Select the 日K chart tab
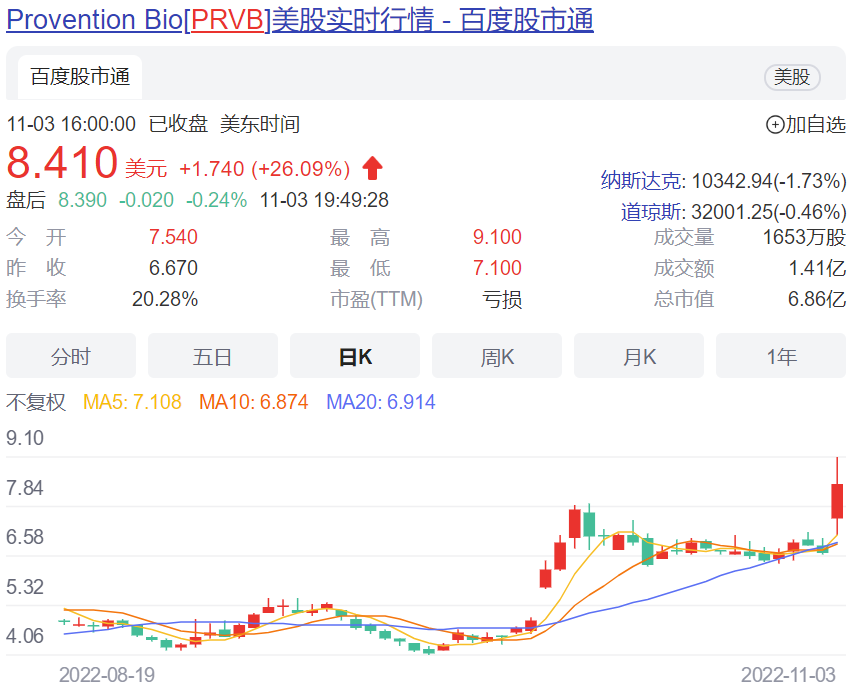The image size is (857, 690). click(x=355, y=356)
